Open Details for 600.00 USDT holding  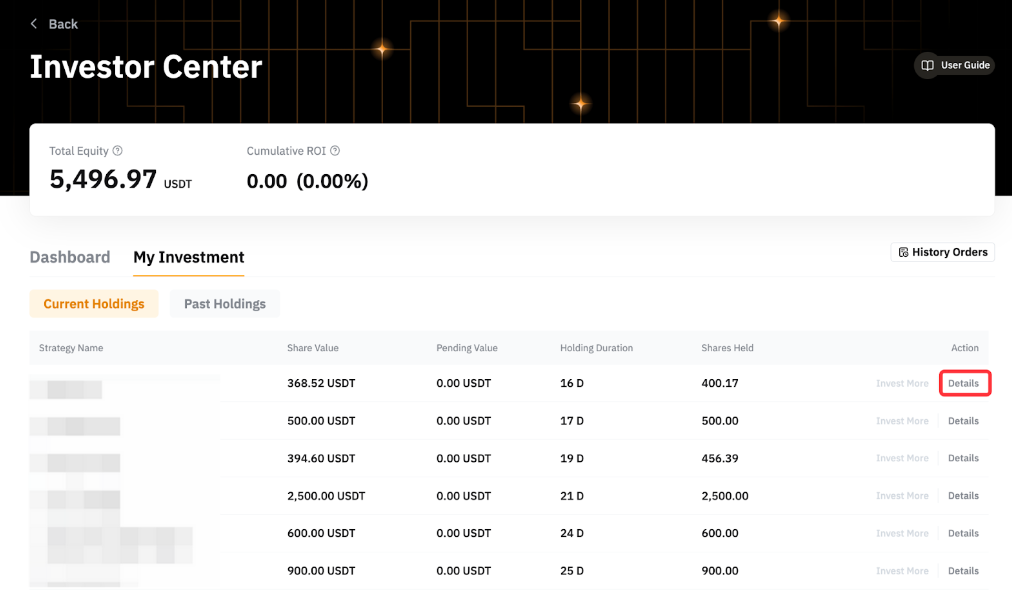click(963, 533)
